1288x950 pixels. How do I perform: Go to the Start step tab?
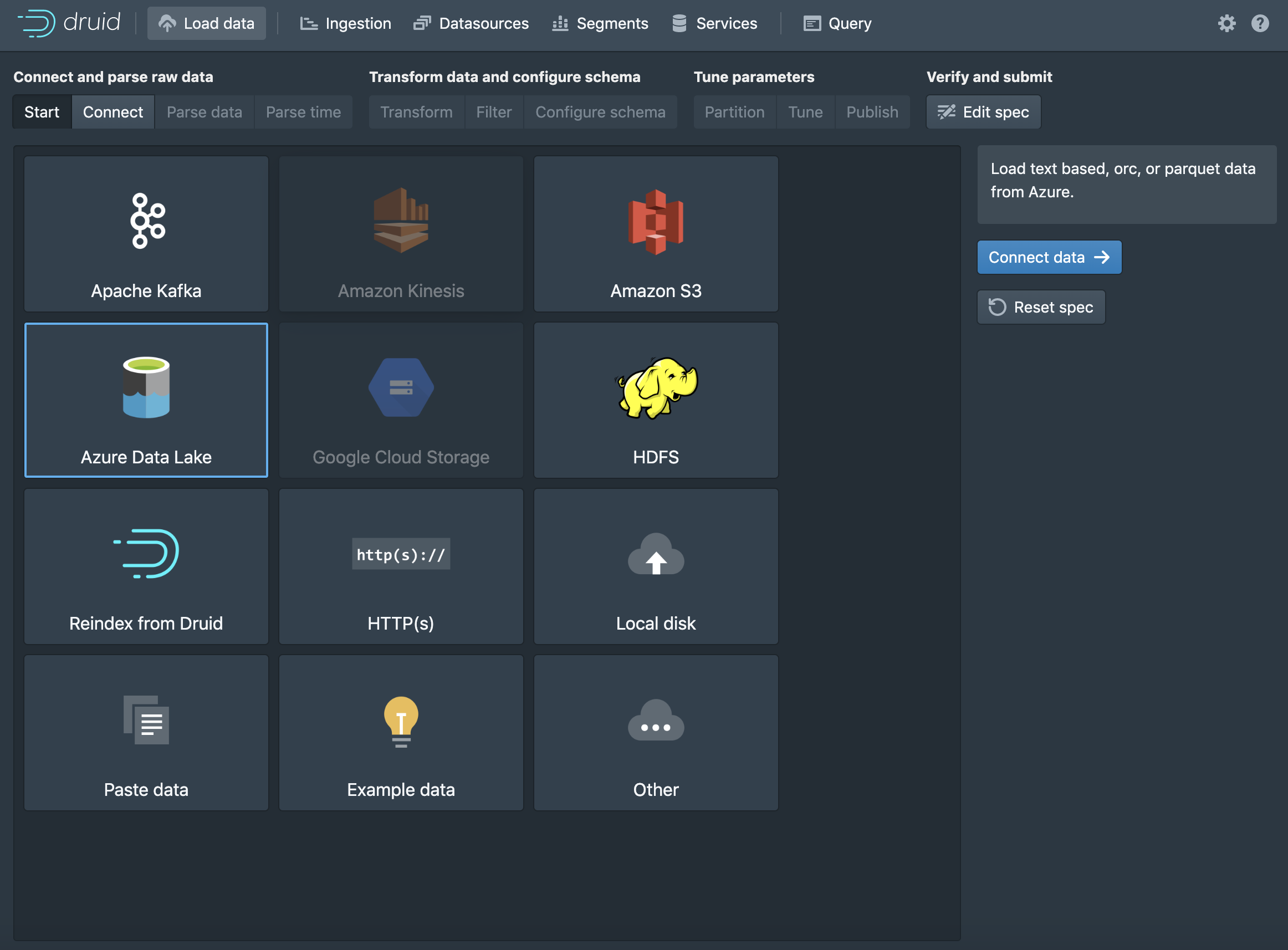pyautogui.click(x=42, y=112)
